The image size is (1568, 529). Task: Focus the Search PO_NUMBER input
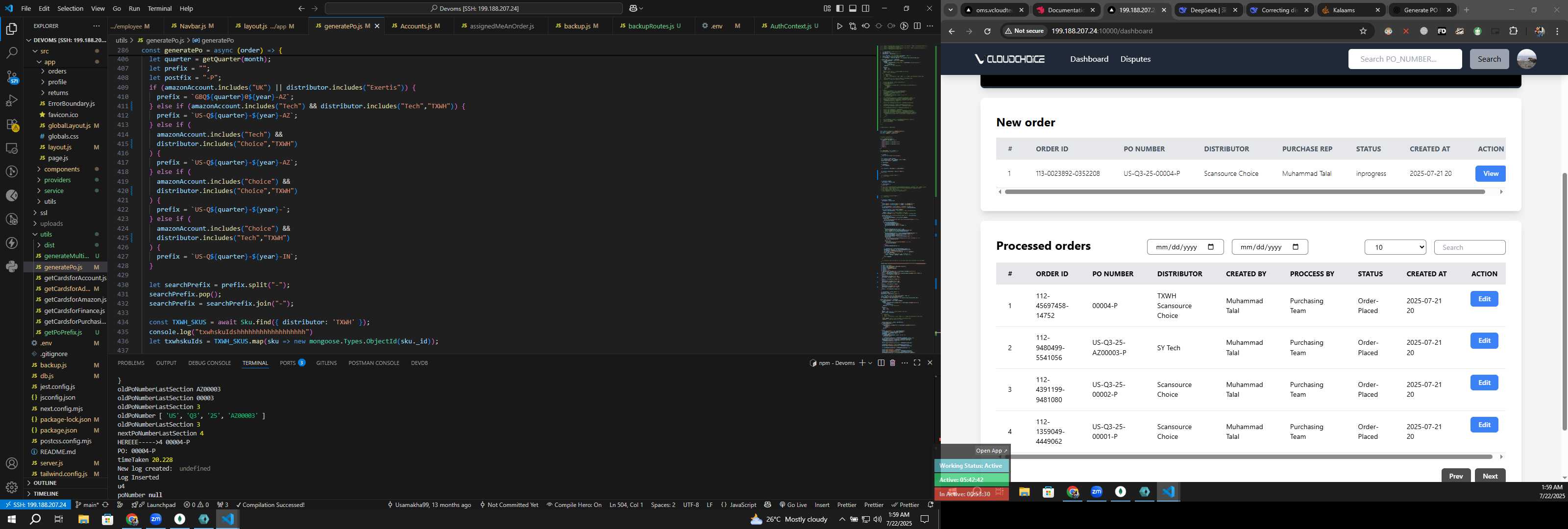click(1404, 59)
